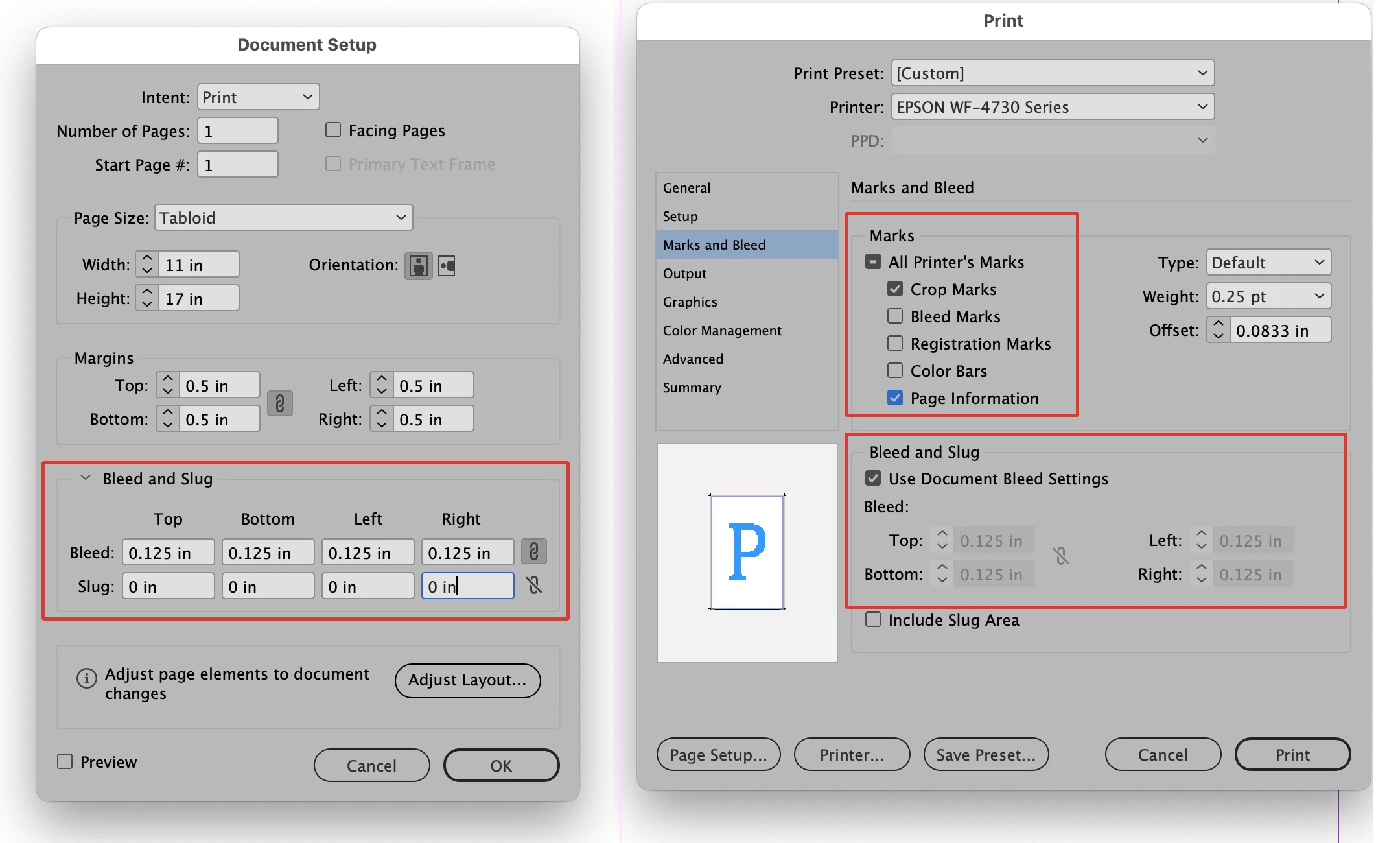
Task: Click the Number of Pages field
Action: point(238,131)
